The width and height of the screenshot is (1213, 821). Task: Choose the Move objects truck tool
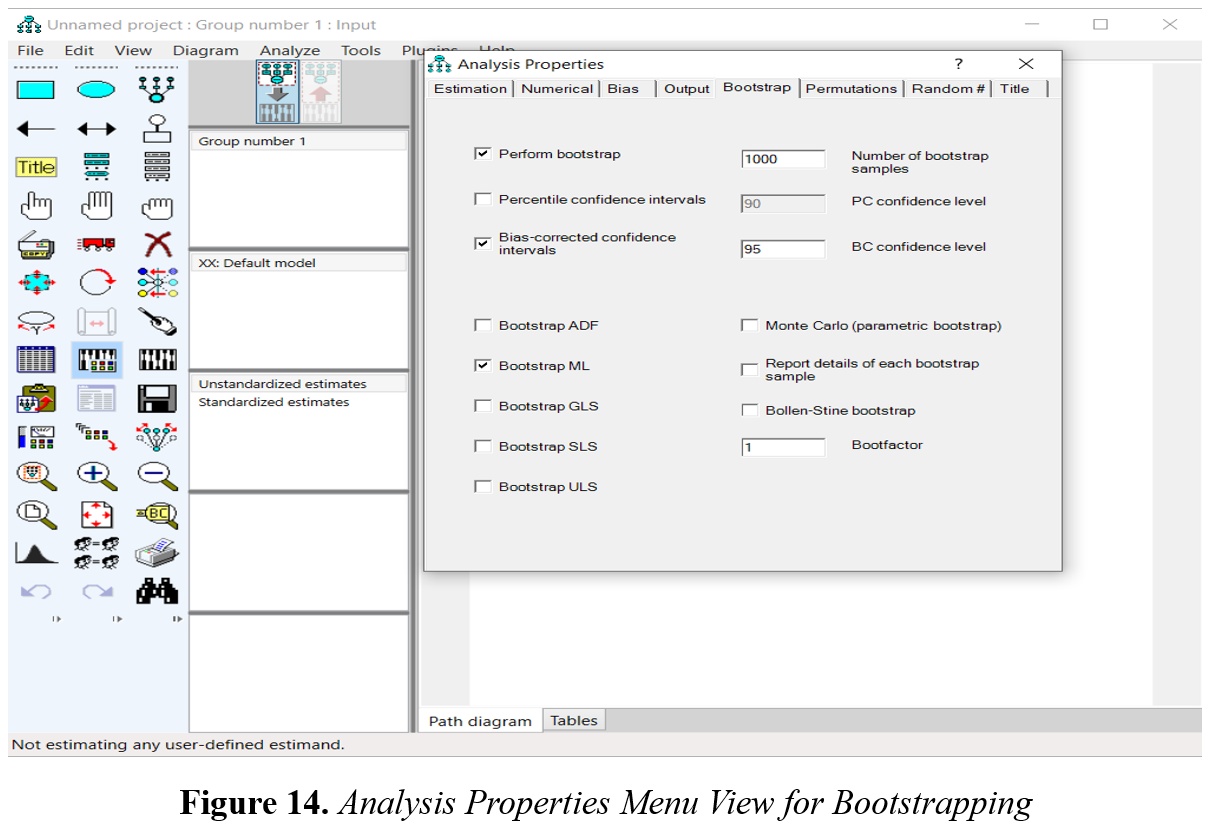96,245
